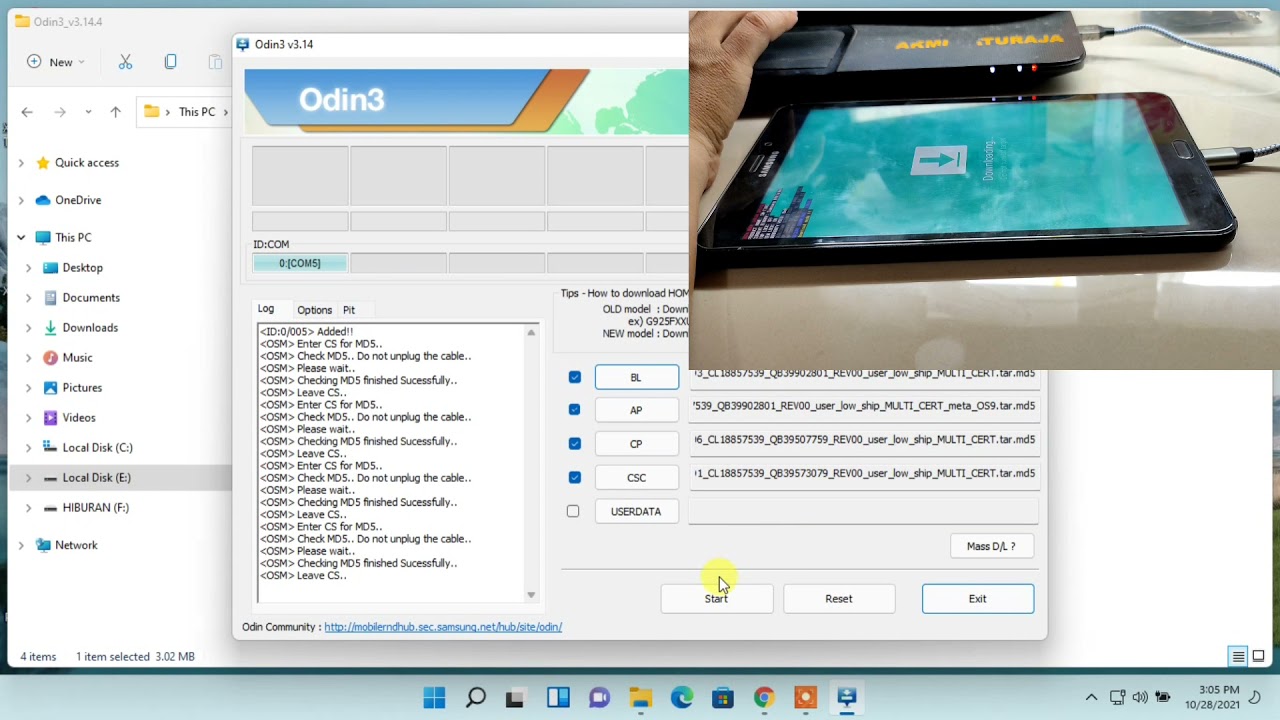Click the Reset button in Odin
1280x720 pixels.
click(x=839, y=599)
